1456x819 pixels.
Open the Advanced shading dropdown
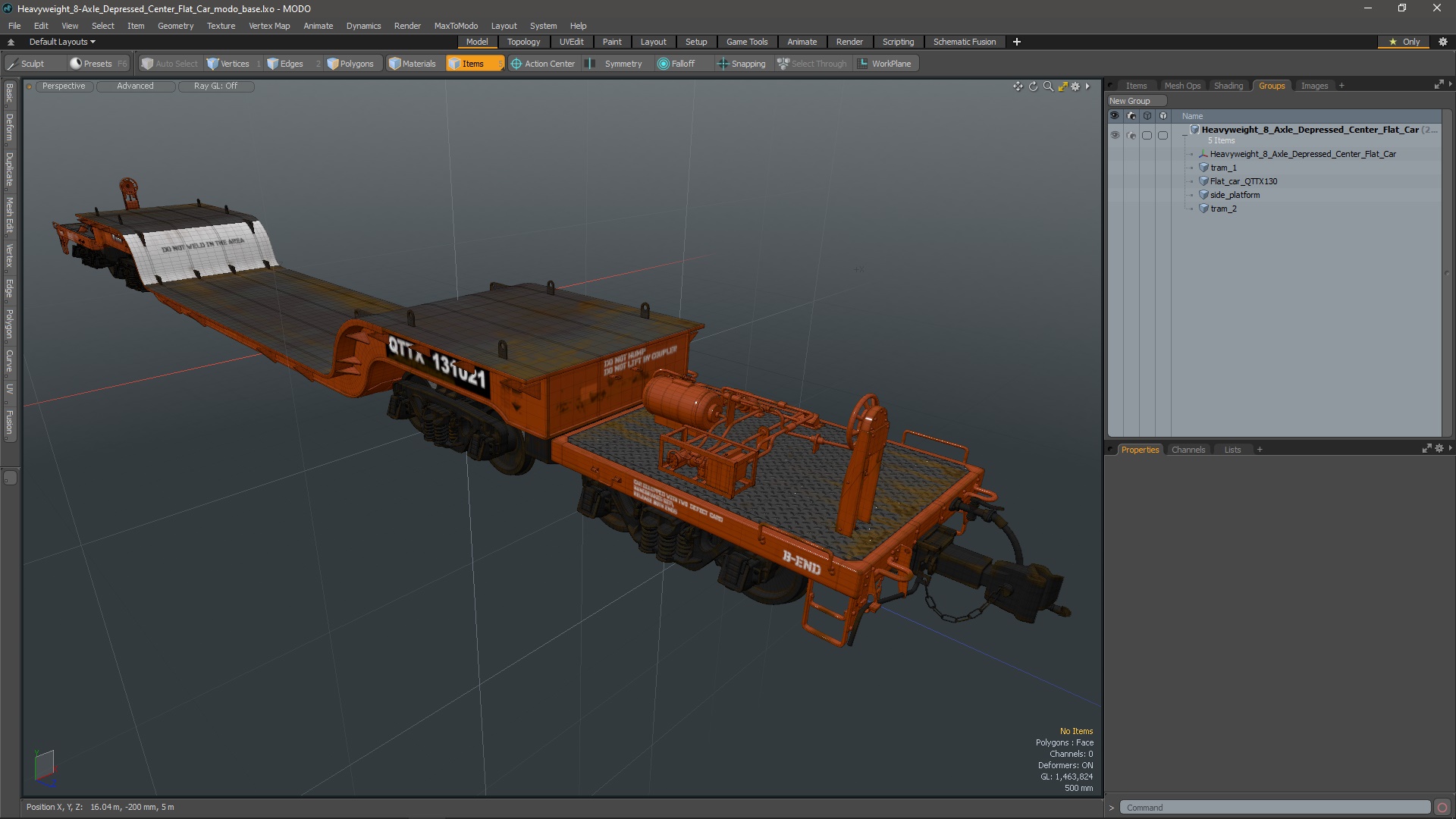[x=135, y=86]
